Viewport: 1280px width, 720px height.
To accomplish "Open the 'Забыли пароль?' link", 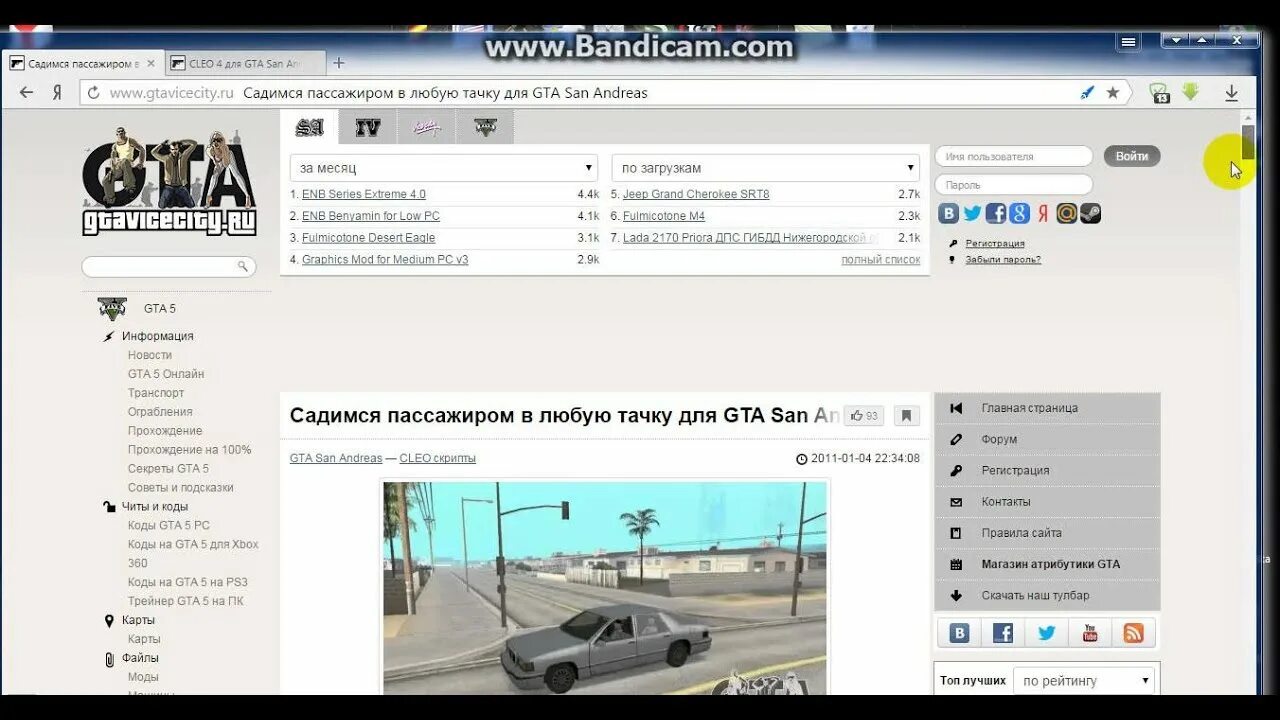I will point(1002,260).
